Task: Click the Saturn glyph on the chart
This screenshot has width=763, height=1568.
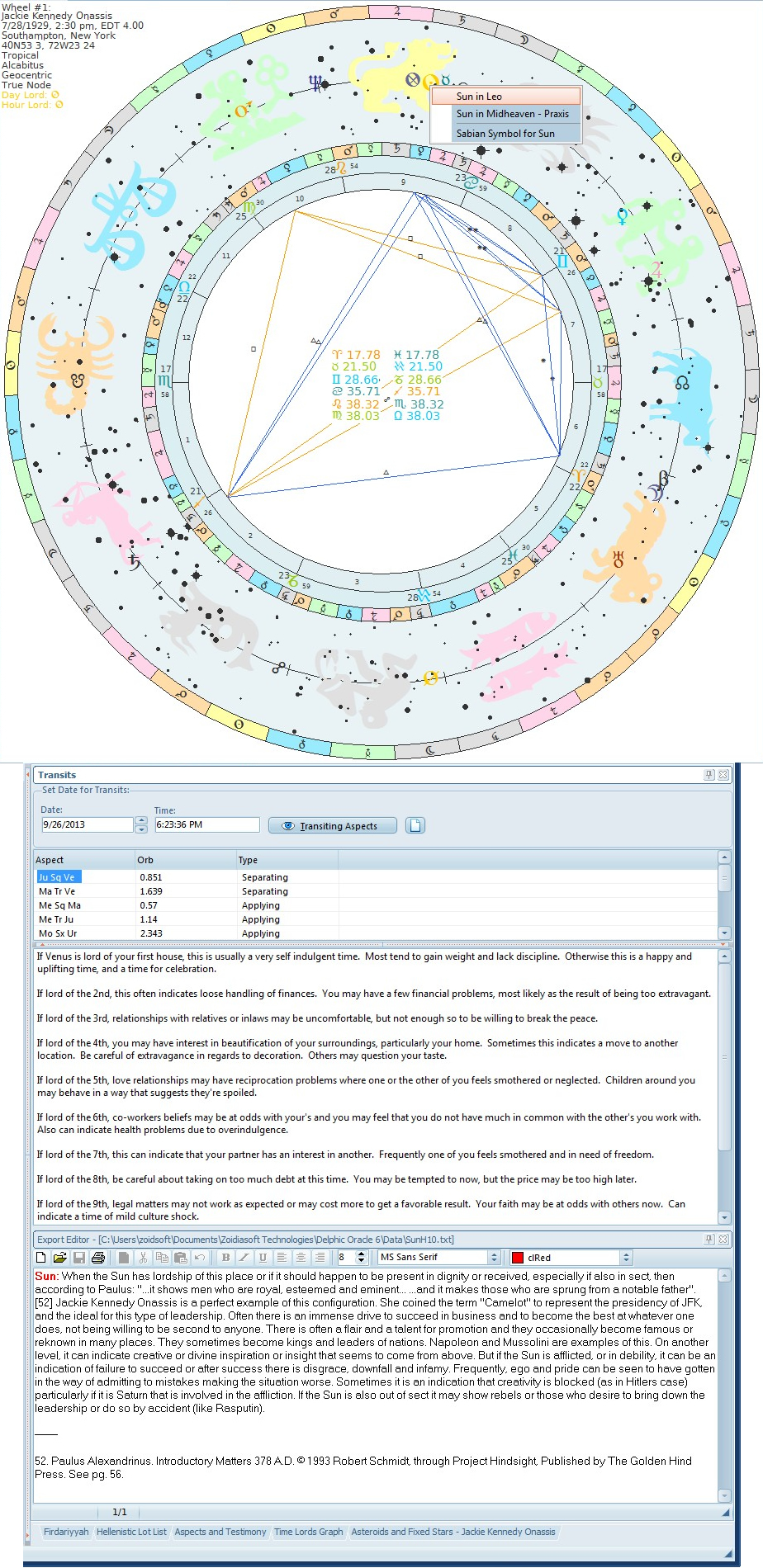Action: point(134,562)
